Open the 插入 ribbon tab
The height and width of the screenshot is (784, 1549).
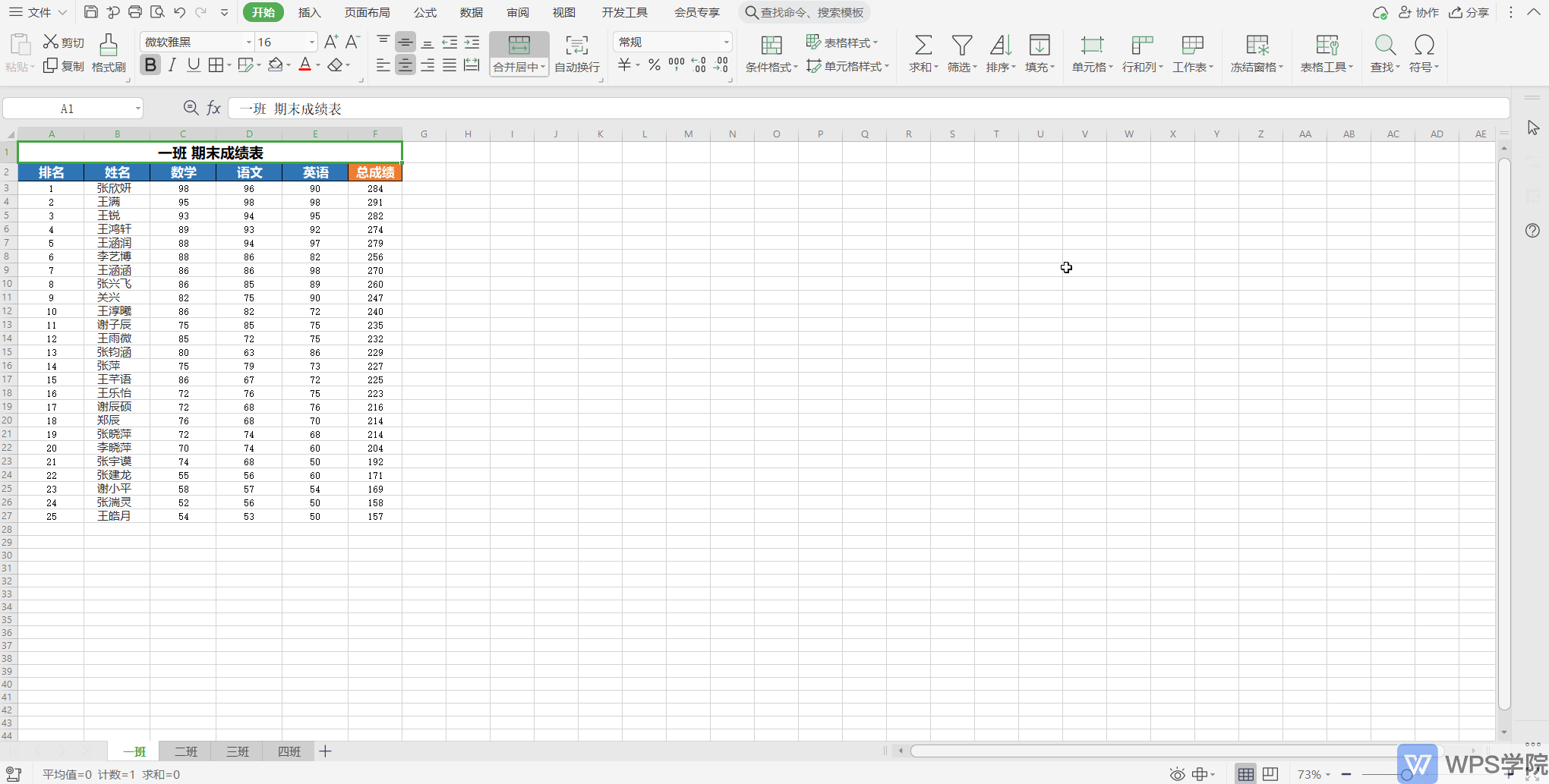click(x=309, y=13)
